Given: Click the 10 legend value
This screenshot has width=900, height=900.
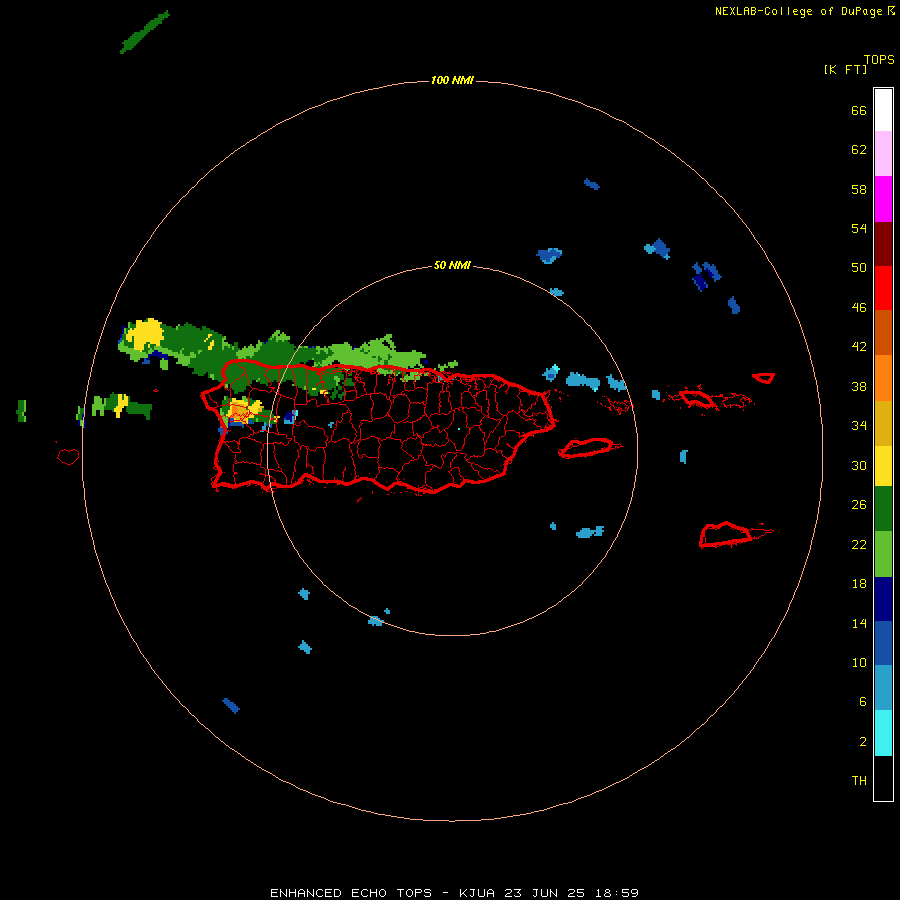Looking at the screenshot, I should pyautogui.click(x=859, y=662).
